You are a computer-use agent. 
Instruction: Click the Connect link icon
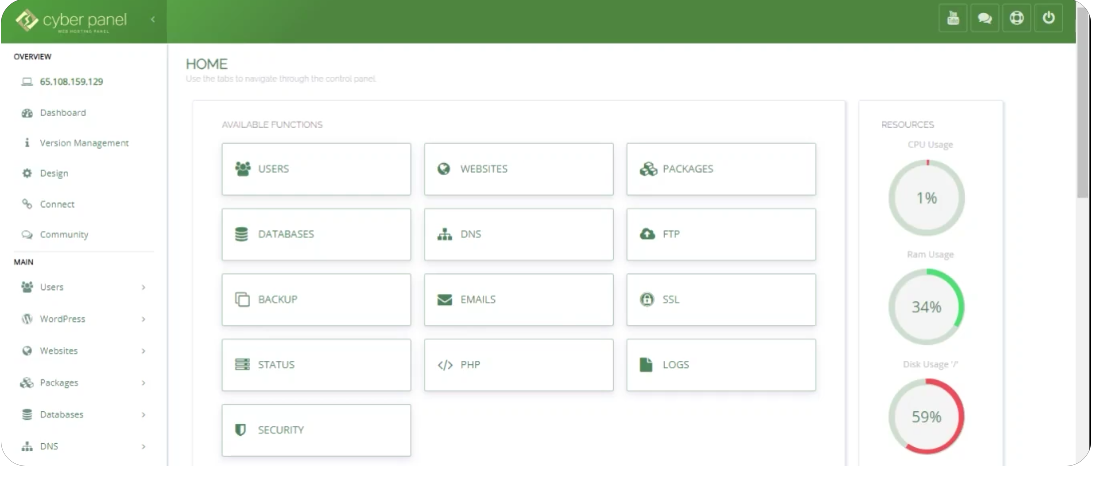27,204
